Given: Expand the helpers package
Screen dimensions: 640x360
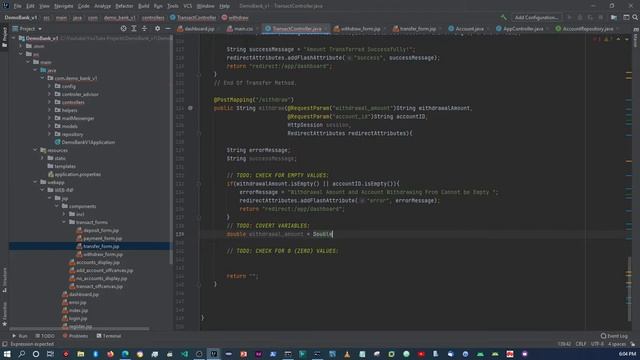Looking at the screenshot, I should pos(49,110).
